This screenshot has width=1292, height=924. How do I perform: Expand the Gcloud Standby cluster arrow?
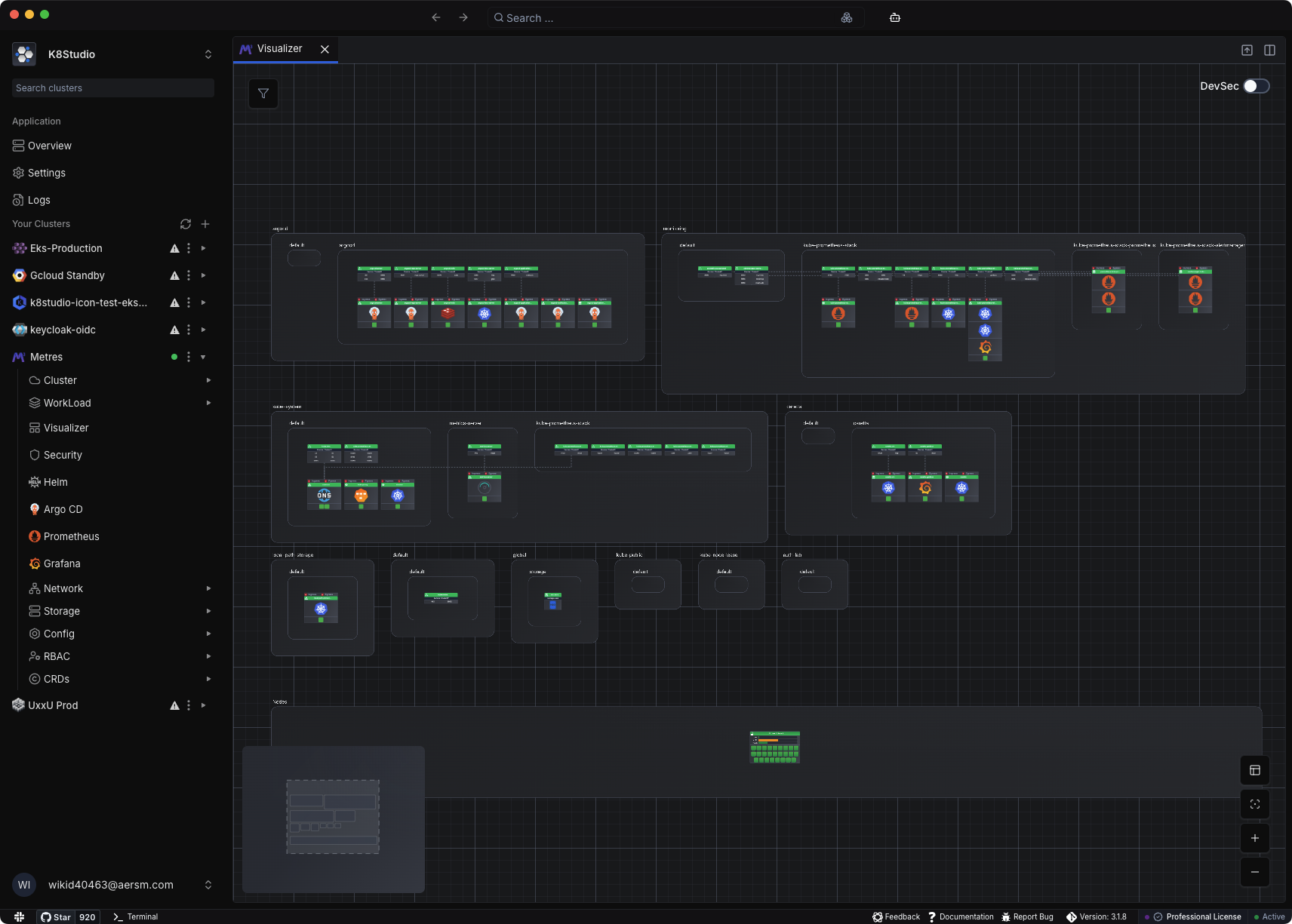coord(203,275)
